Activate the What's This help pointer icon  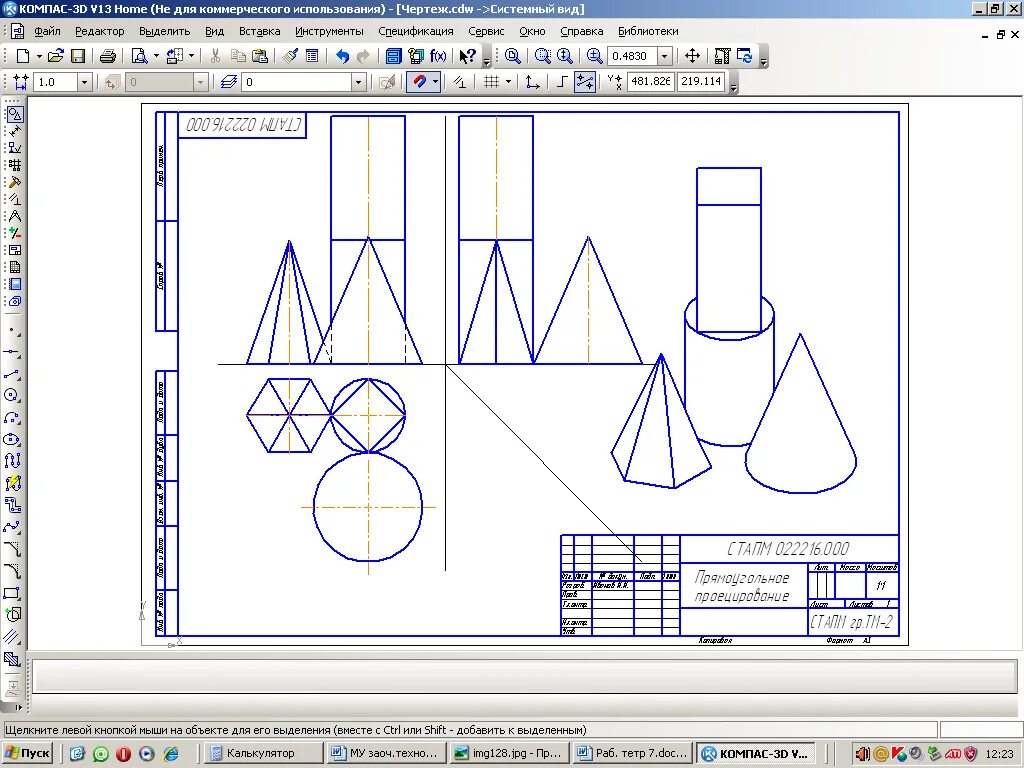coord(467,56)
